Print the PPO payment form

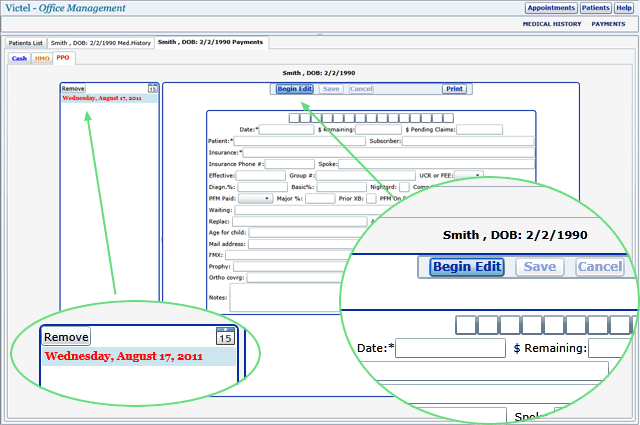pyautogui.click(x=454, y=89)
